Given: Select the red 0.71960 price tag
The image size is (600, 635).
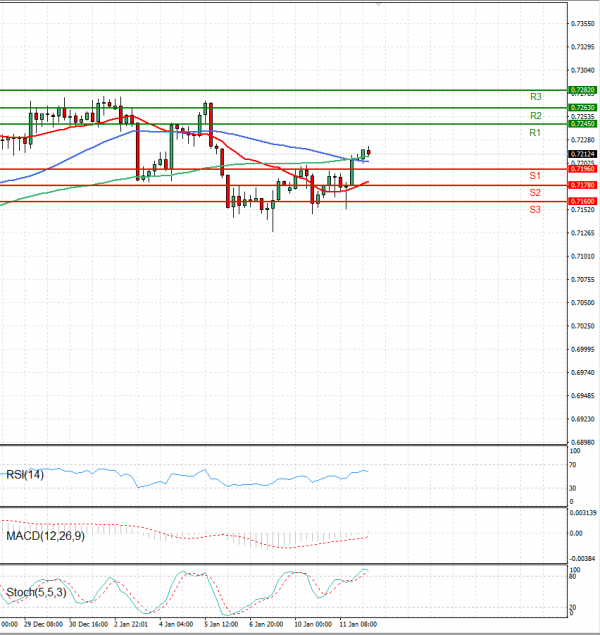Looking at the screenshot, I should pos(582,169).
